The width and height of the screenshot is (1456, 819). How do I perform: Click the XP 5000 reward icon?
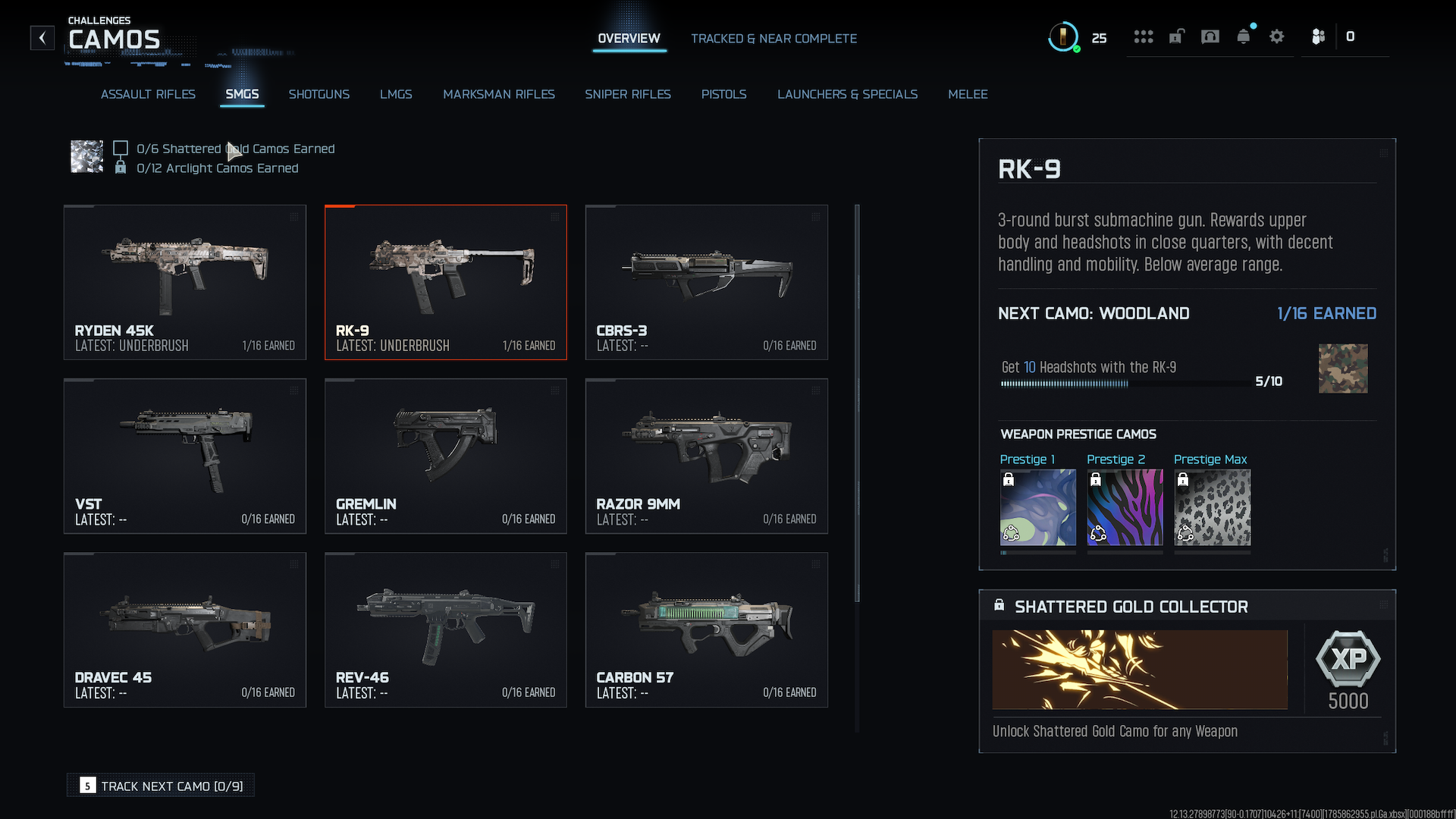[x=1348, y=658]
